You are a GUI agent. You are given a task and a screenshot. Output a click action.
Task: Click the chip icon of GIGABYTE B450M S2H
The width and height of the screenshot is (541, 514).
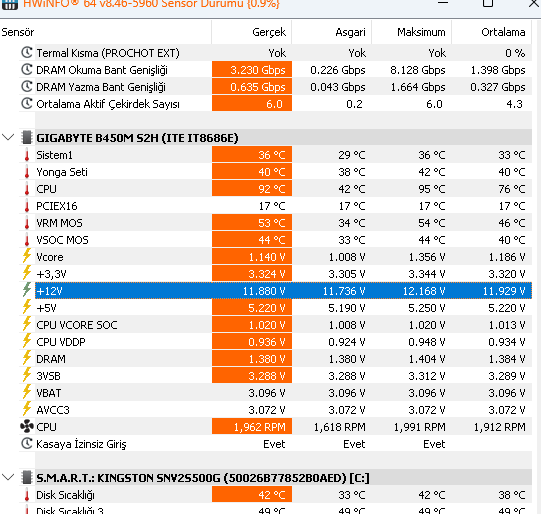pos(27,137)
